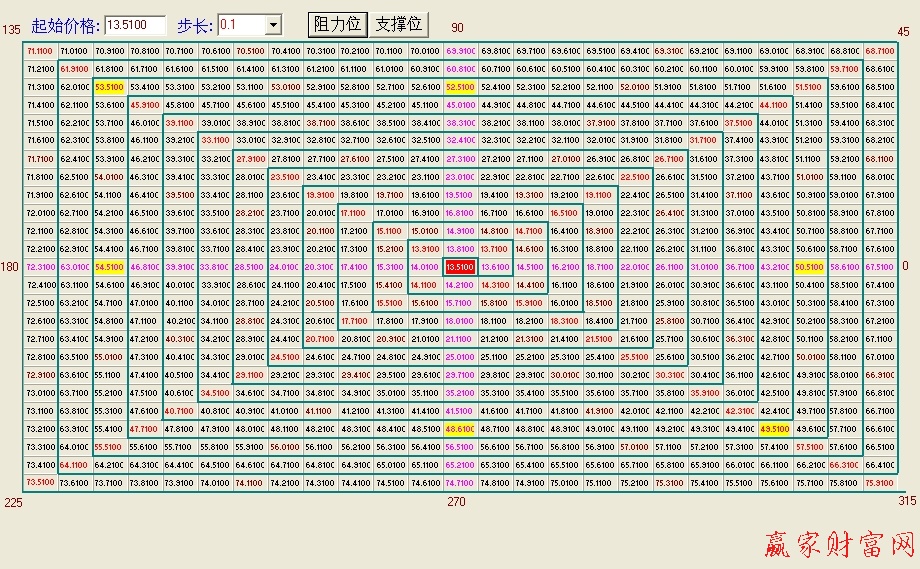Click the 起始价格 starting price input field

[x=134, y=23]
